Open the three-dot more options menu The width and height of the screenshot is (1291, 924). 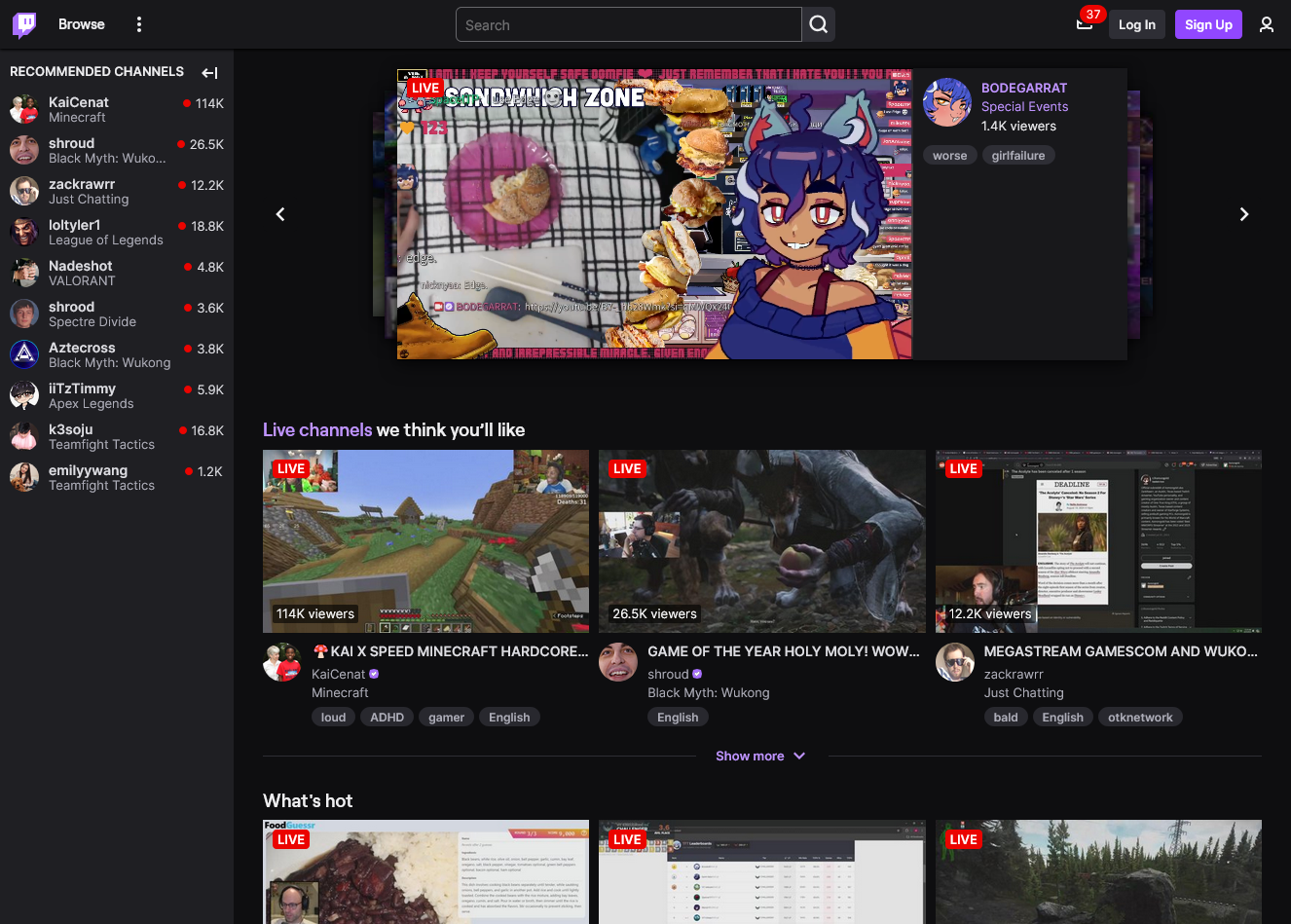(x=139, y=24)
